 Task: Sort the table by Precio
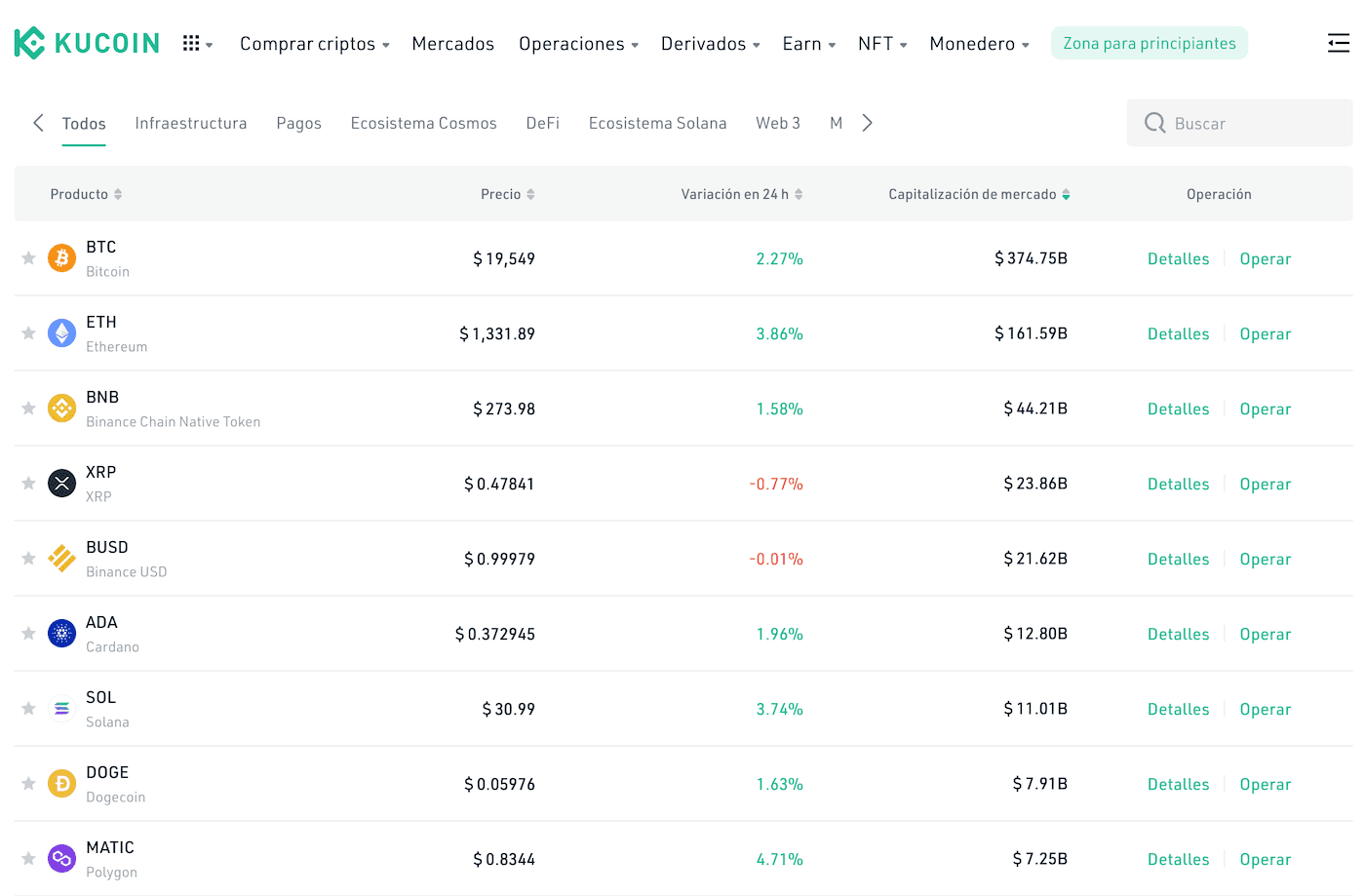[x=508, y=194]
